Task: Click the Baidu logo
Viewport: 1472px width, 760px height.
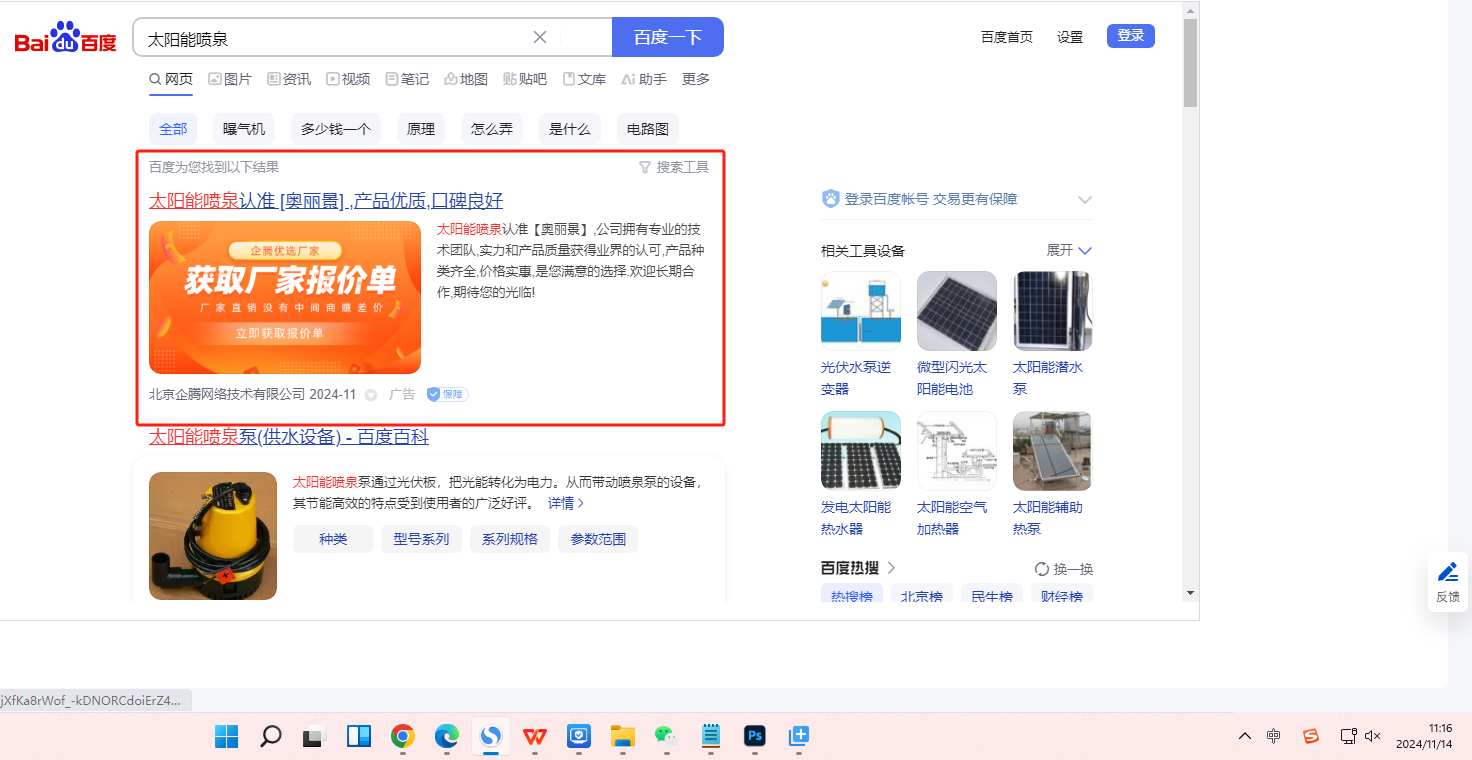Action: click(65, 38)
